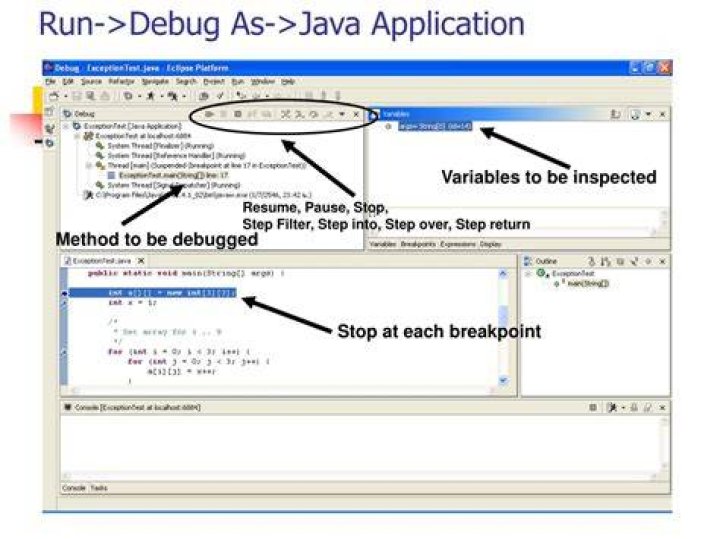The image size is (720, 539).
Task: Click the Step Over icon in Debug view
Action: 314,114
